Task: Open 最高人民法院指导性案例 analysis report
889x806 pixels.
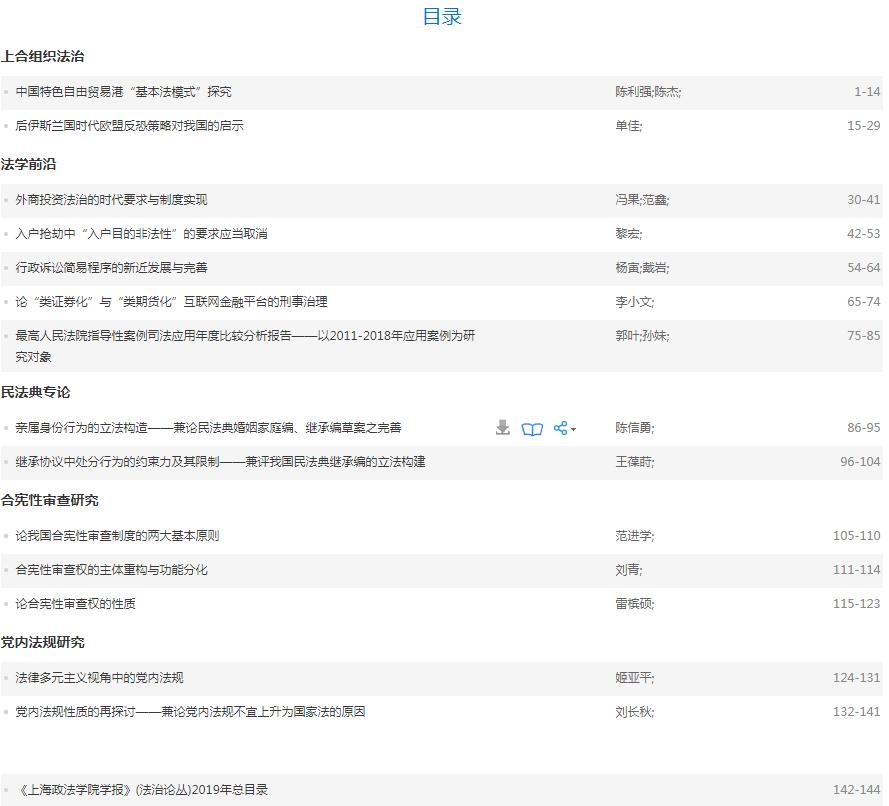Action: click(x=245, y=336)
